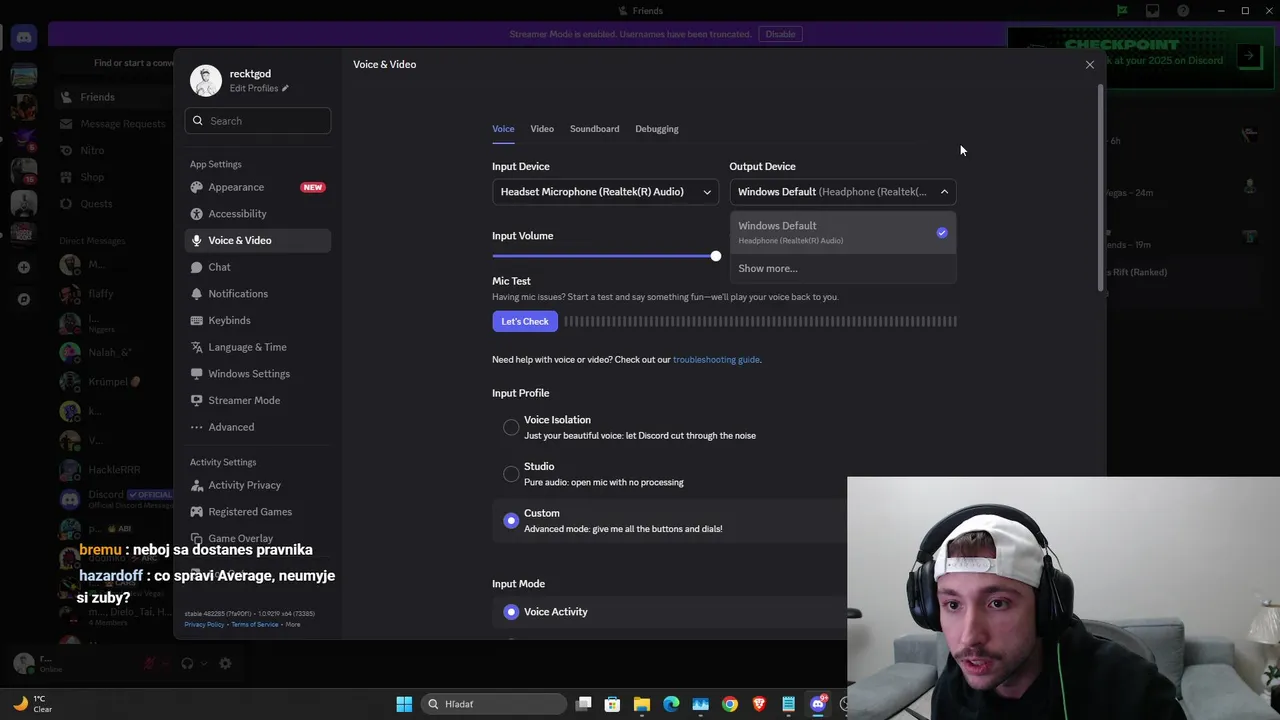Toggle mute microphone icon in user panel
This screenshot has width=1280, height=720.
(x=149, y=663)
